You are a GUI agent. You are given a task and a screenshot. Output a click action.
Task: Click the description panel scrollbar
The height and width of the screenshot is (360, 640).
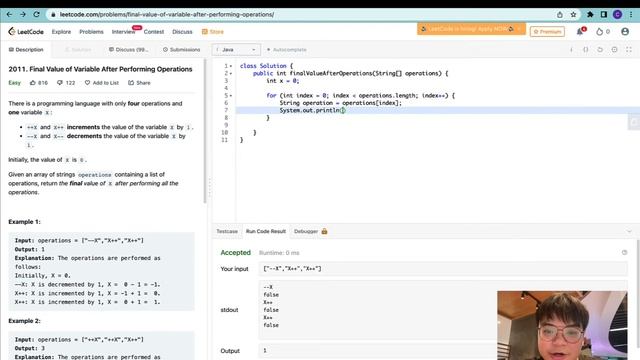[205, 131]
